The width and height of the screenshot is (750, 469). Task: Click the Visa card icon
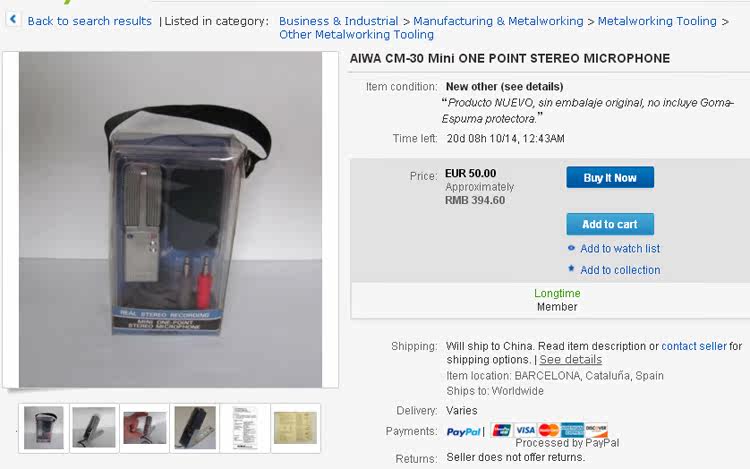[525, 430]
